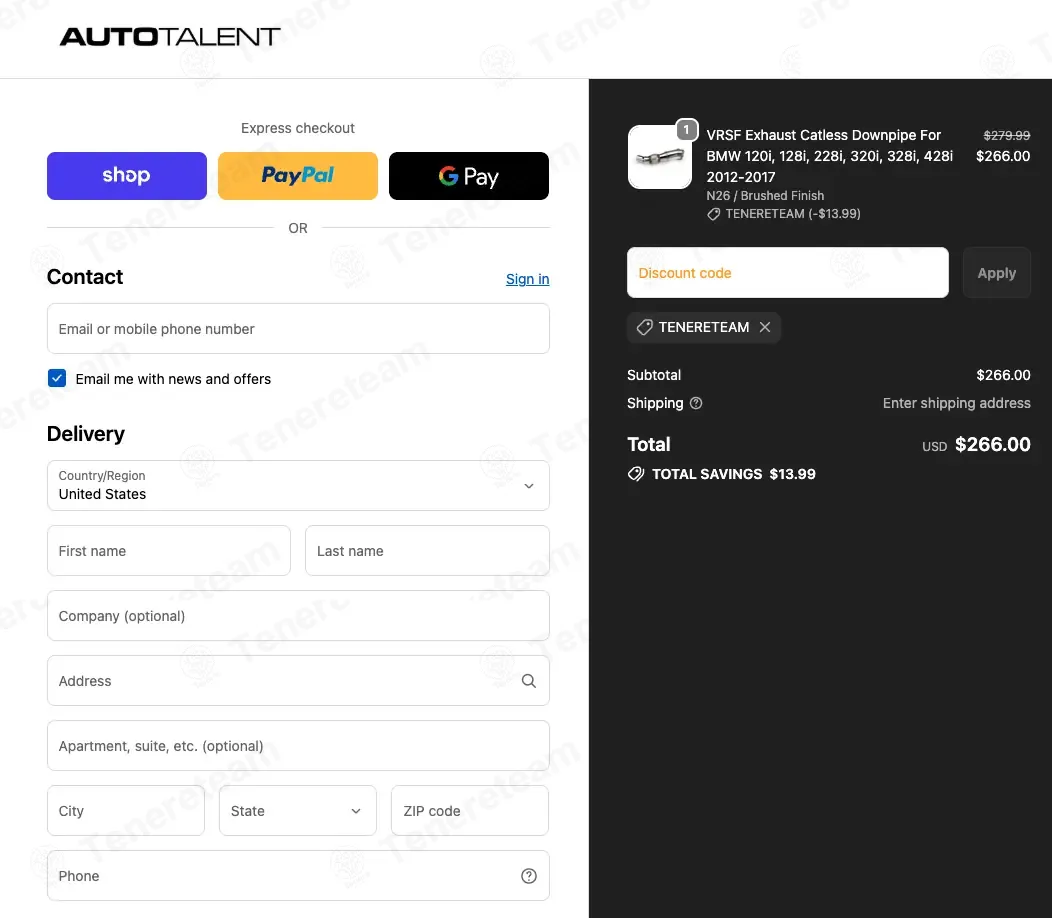Focus the Email or mobile phone field
1052x918 pixels.
[x=298, y=329]
